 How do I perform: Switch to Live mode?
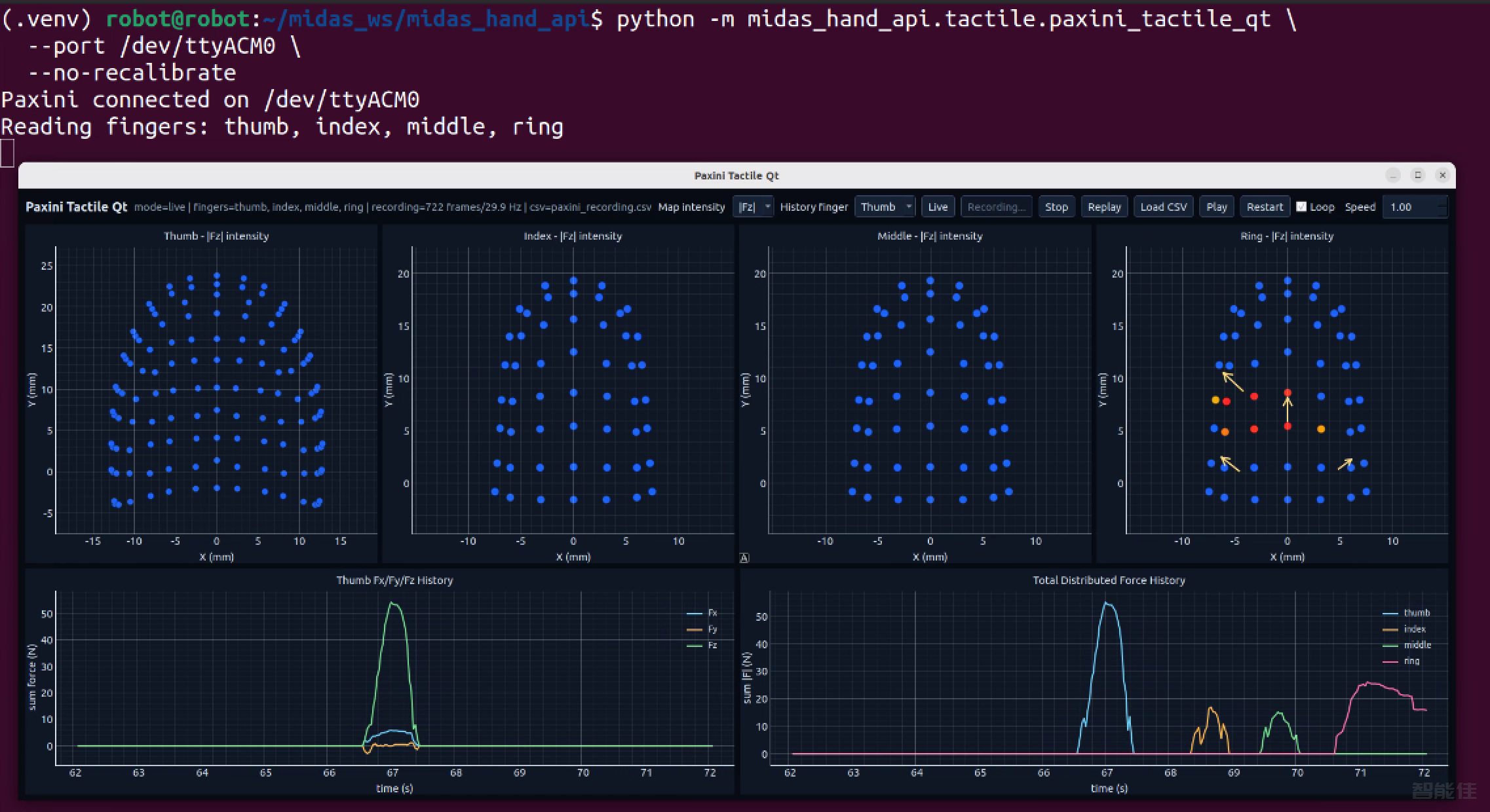tap(938, 207)
